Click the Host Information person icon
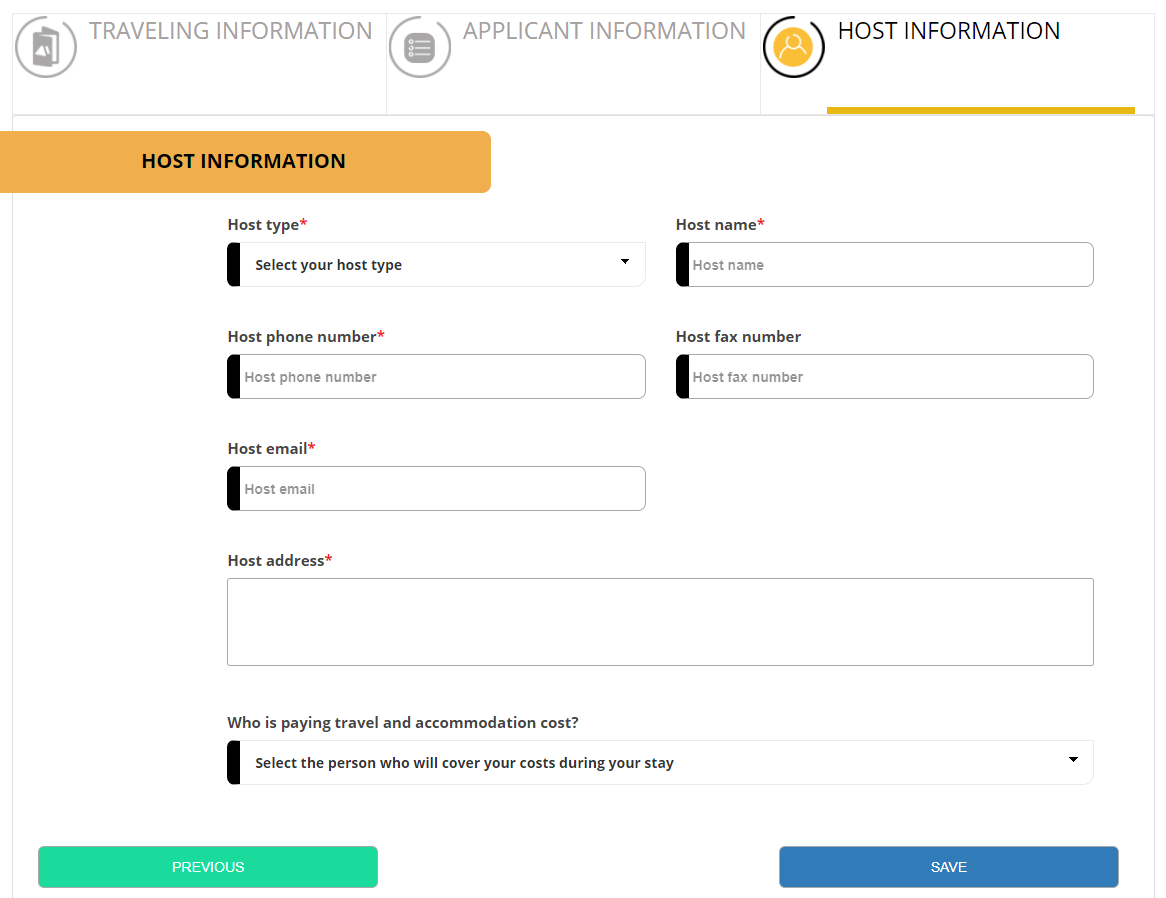Screen dimensions: 1166x898 pyautogui.click(x=793, y=47)
